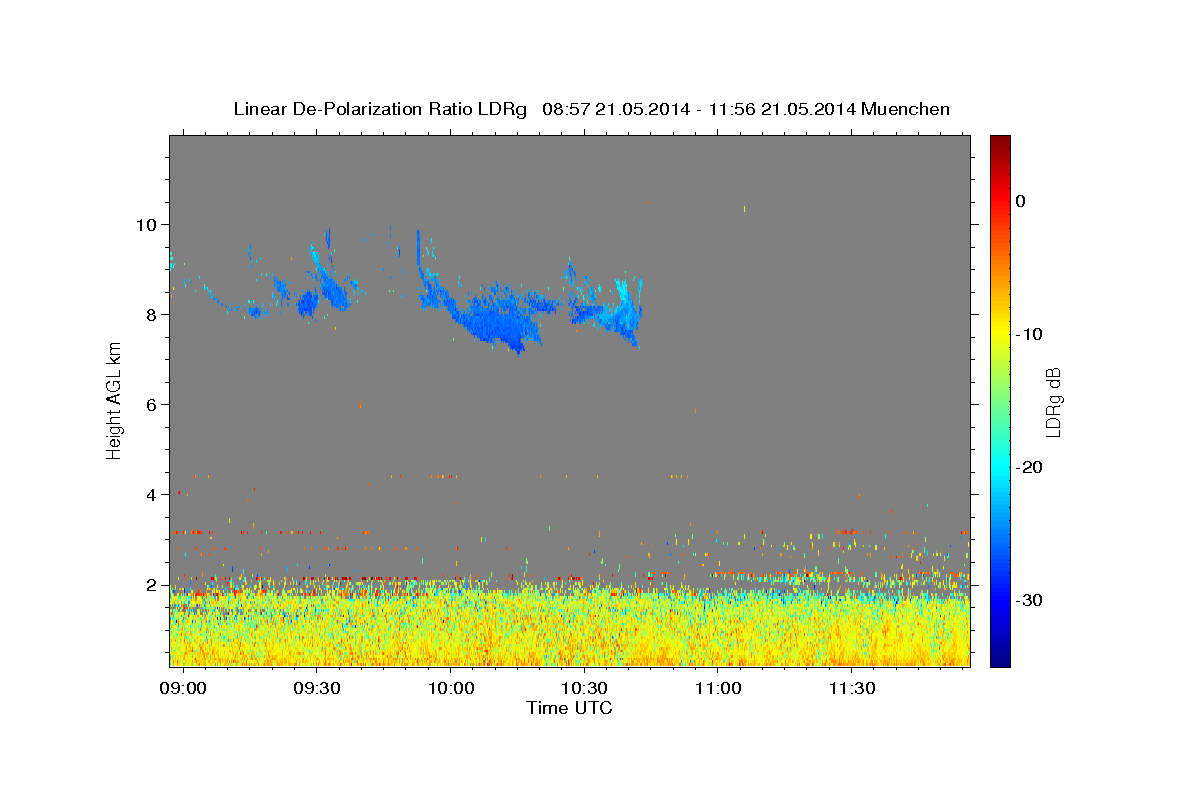Click the '09:30' time tick label
The image size is (1200, 800).
317,690
